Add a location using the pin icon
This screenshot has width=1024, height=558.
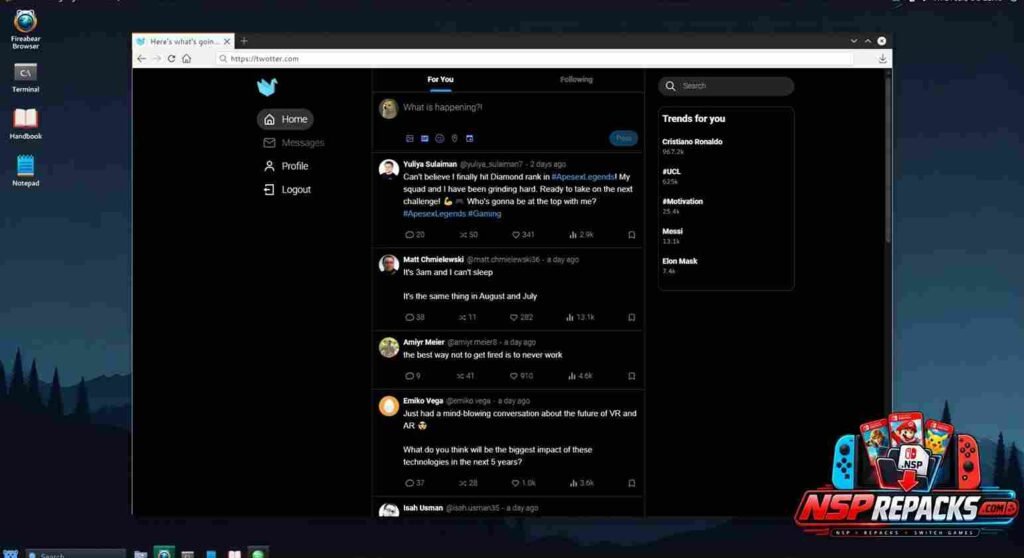click(x=455, y=139)
